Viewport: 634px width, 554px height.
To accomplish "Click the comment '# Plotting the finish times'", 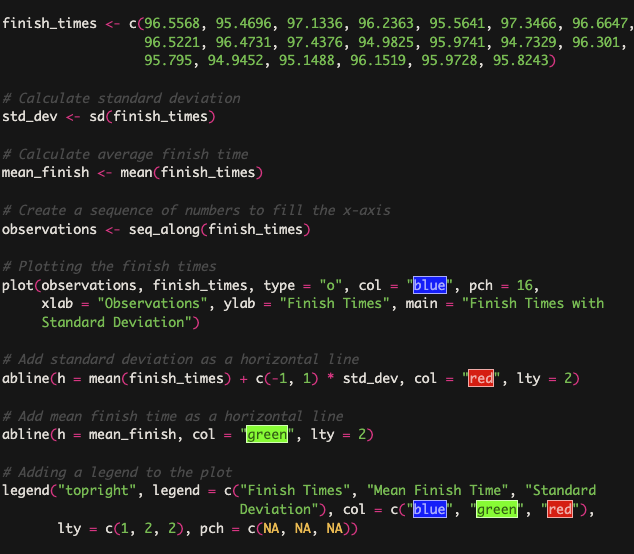I will pyautogui.click(x=109, y=266).
